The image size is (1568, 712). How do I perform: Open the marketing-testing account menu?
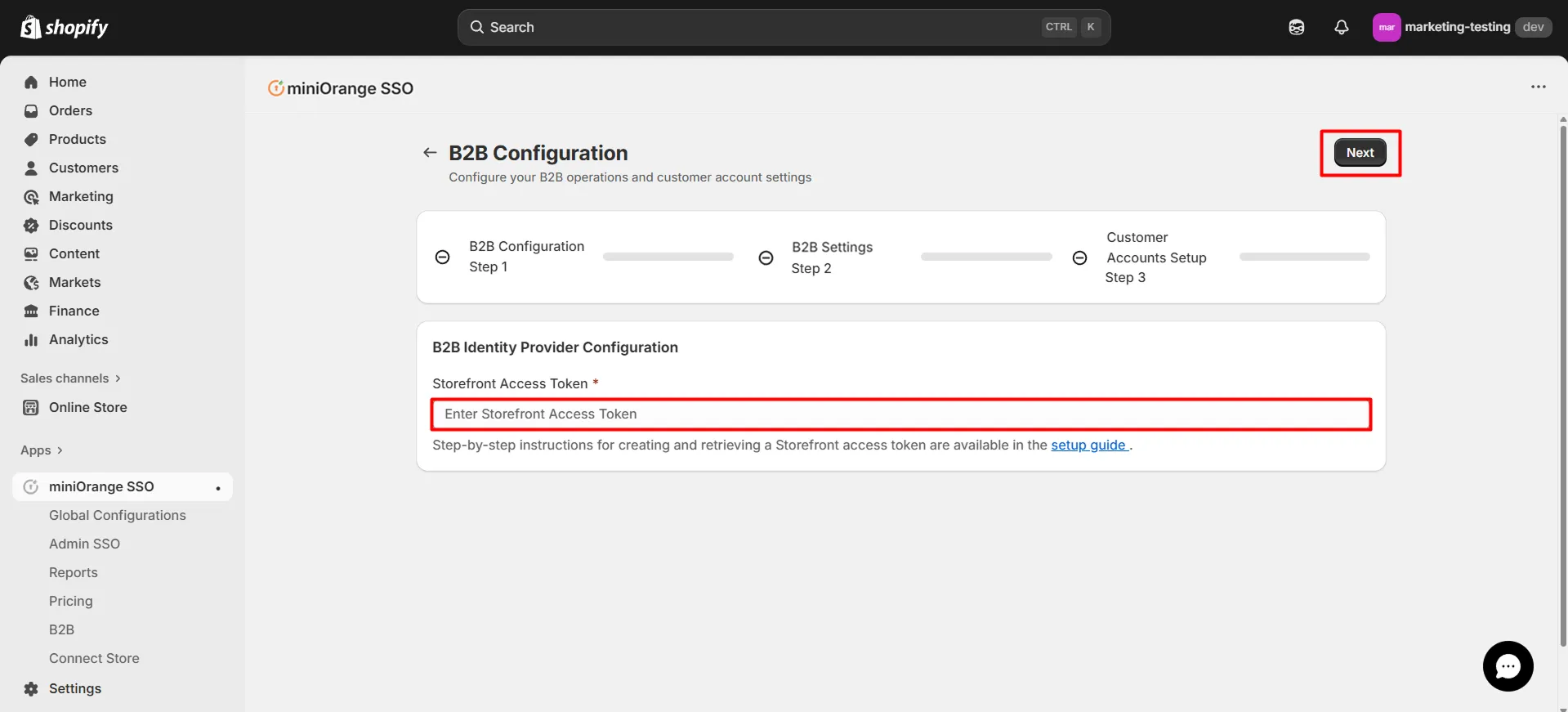click(x=1461, y=27)
